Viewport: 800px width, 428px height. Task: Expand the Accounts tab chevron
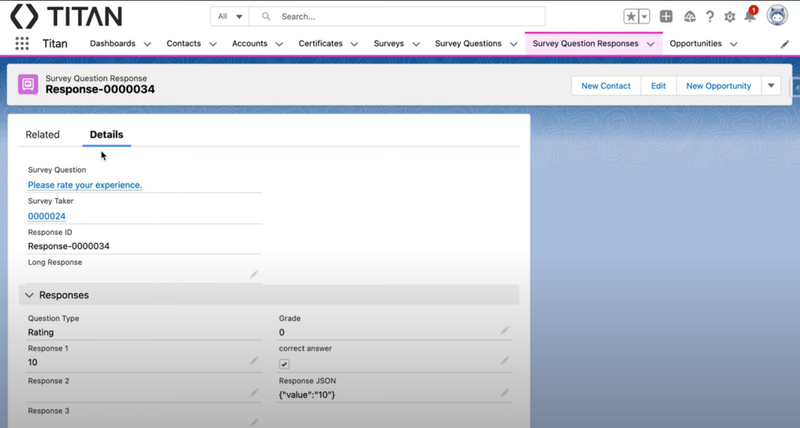[x=279, y=44]
